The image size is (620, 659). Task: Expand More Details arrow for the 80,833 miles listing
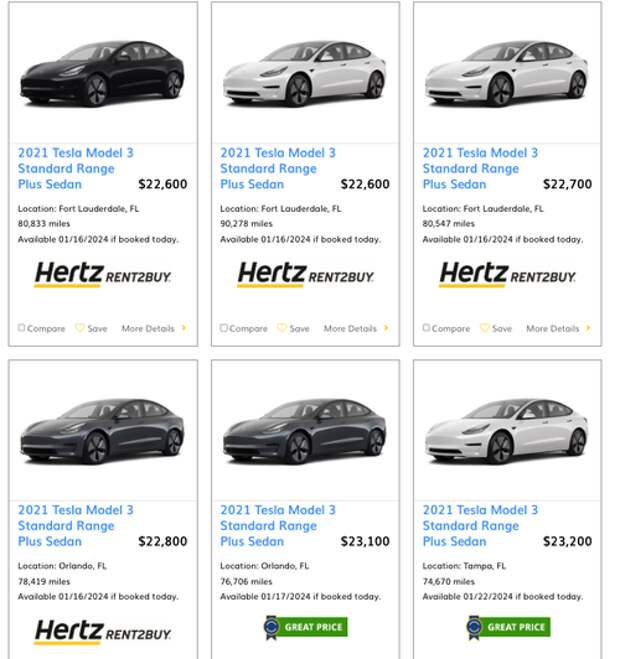pyautogui.click(x=184, y=328)
